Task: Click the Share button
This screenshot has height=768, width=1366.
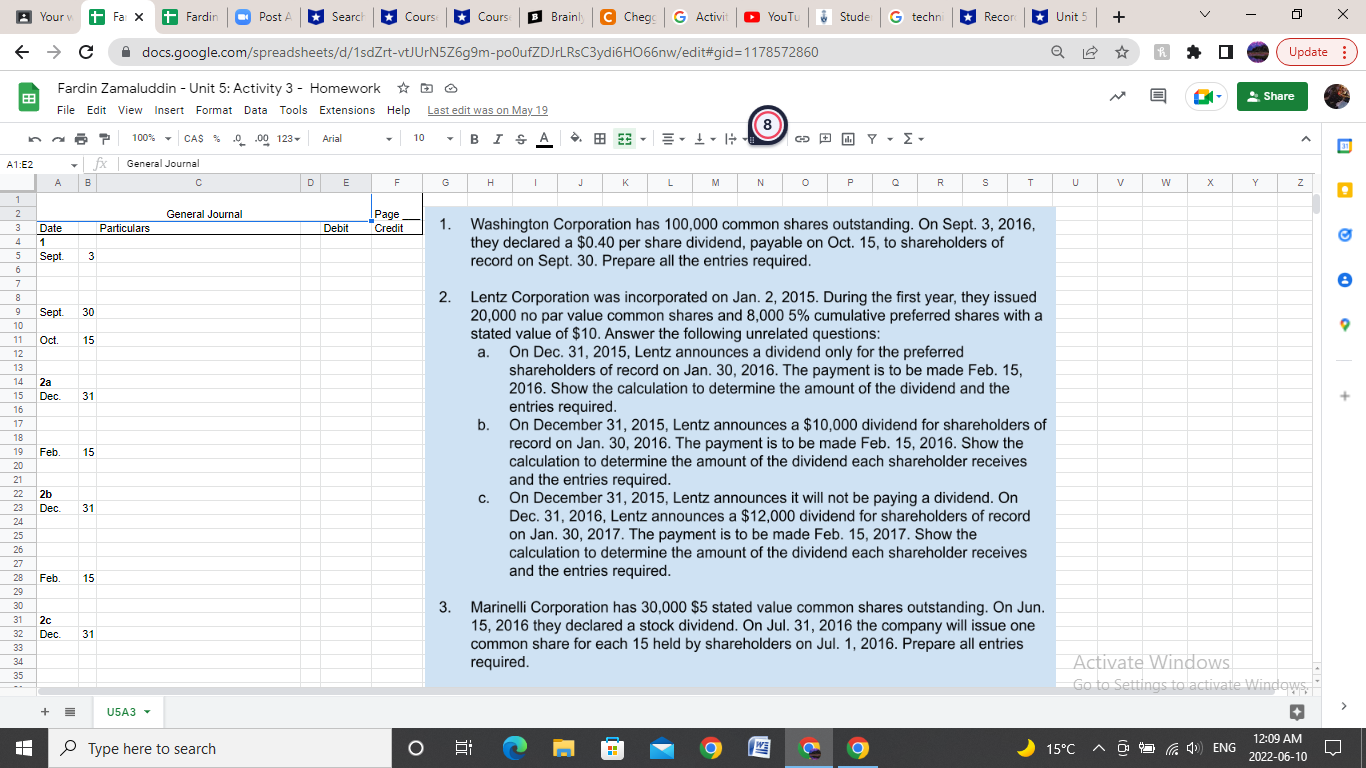Action: 1271,94
